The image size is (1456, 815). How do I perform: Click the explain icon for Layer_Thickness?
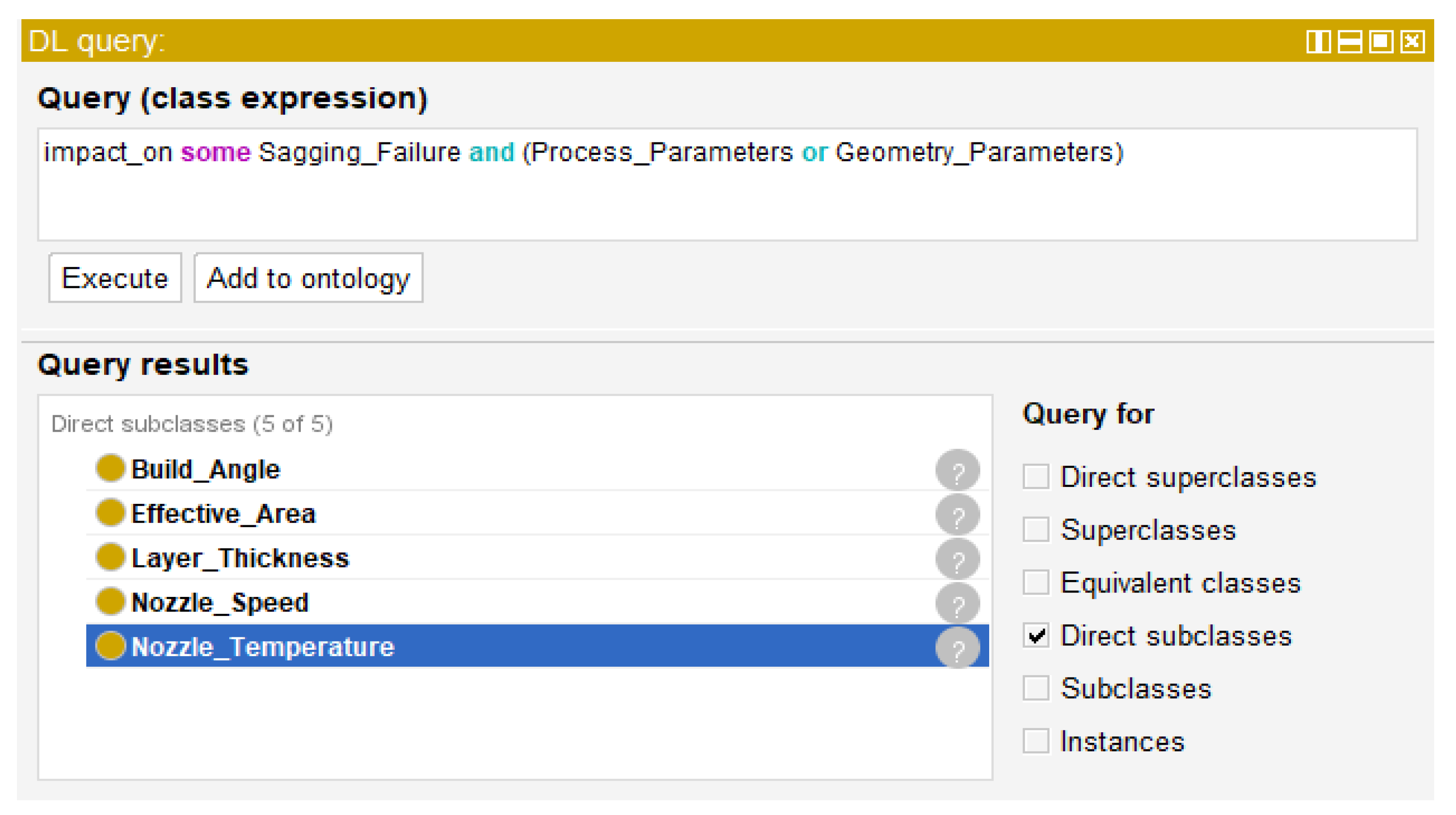[x=957, y=559]
